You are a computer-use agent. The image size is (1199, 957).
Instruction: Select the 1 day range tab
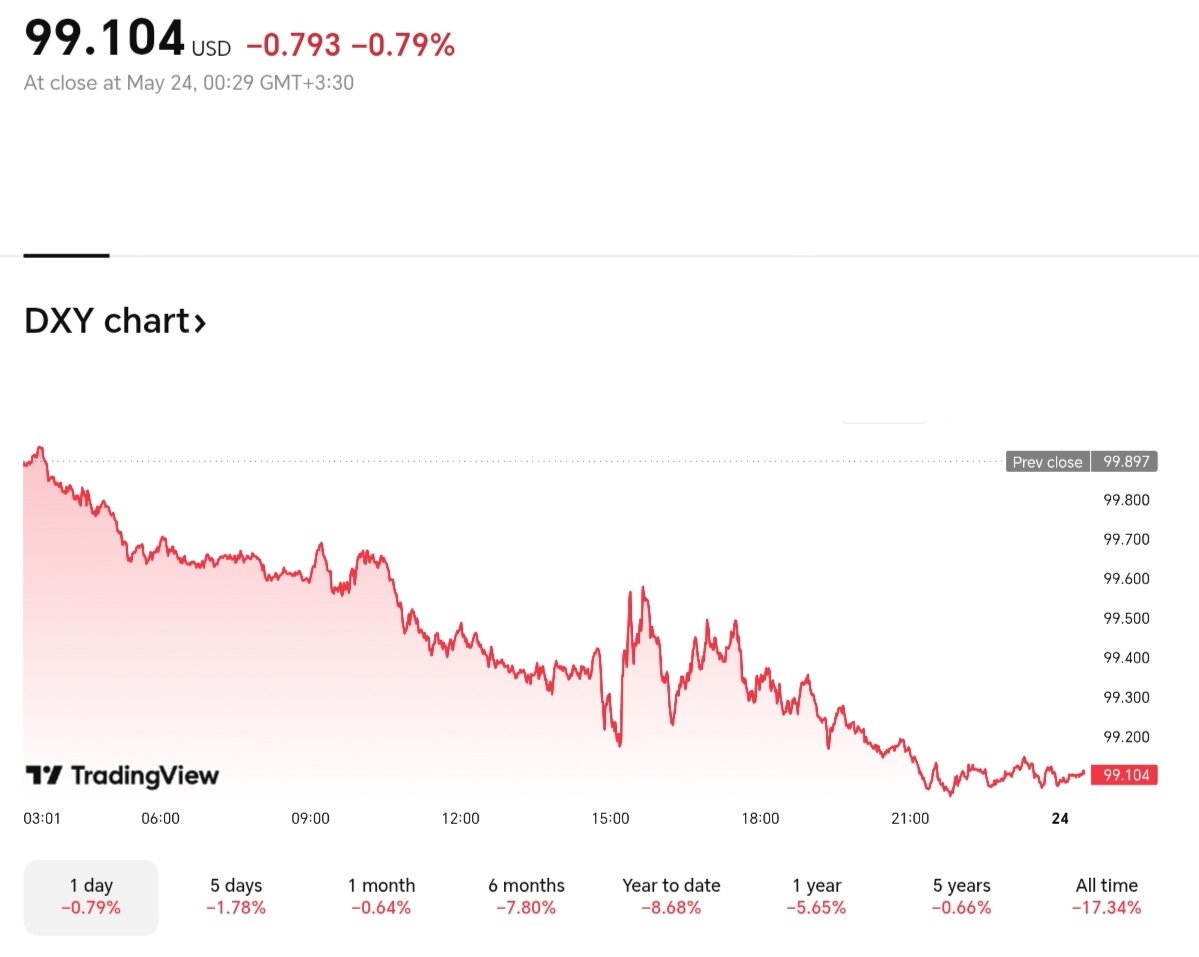tap(91, 896)
